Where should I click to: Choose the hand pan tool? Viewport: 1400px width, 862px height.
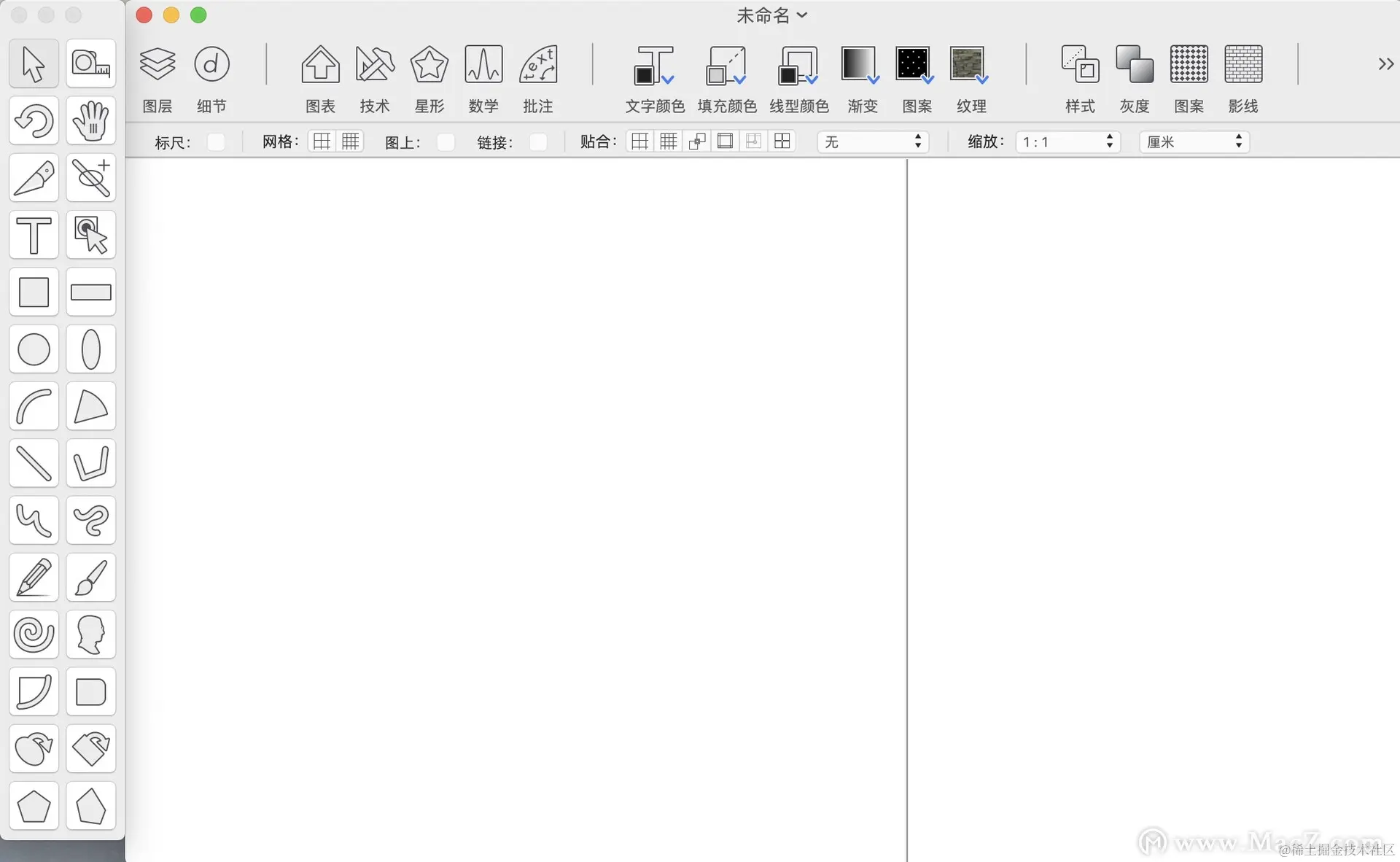click(90, 121)
